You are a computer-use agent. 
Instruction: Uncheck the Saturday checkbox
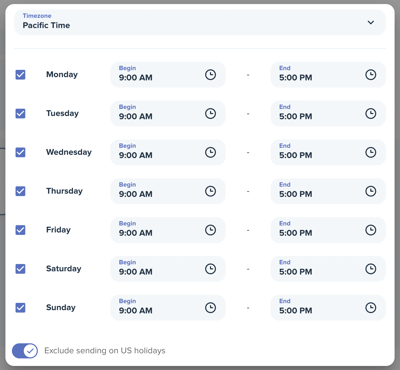(20, 269)
